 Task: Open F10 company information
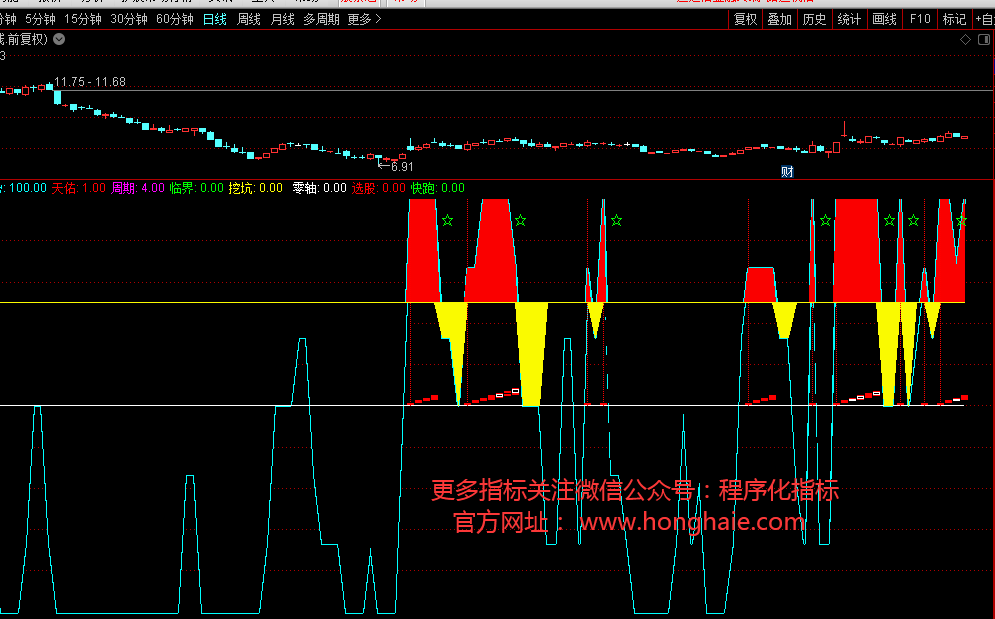point(919,19)
